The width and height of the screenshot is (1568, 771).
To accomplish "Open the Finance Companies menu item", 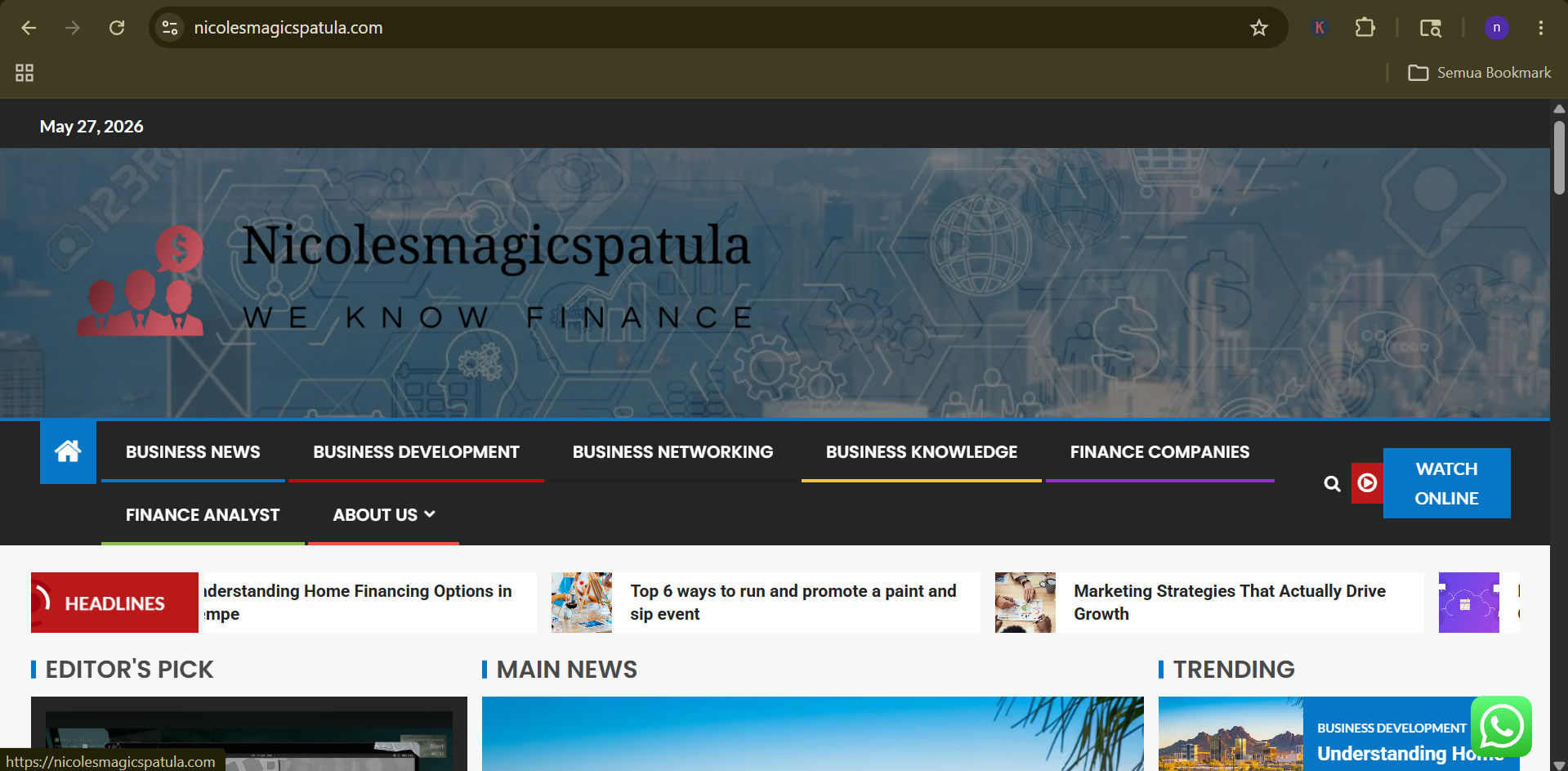I will point(1159,452).
